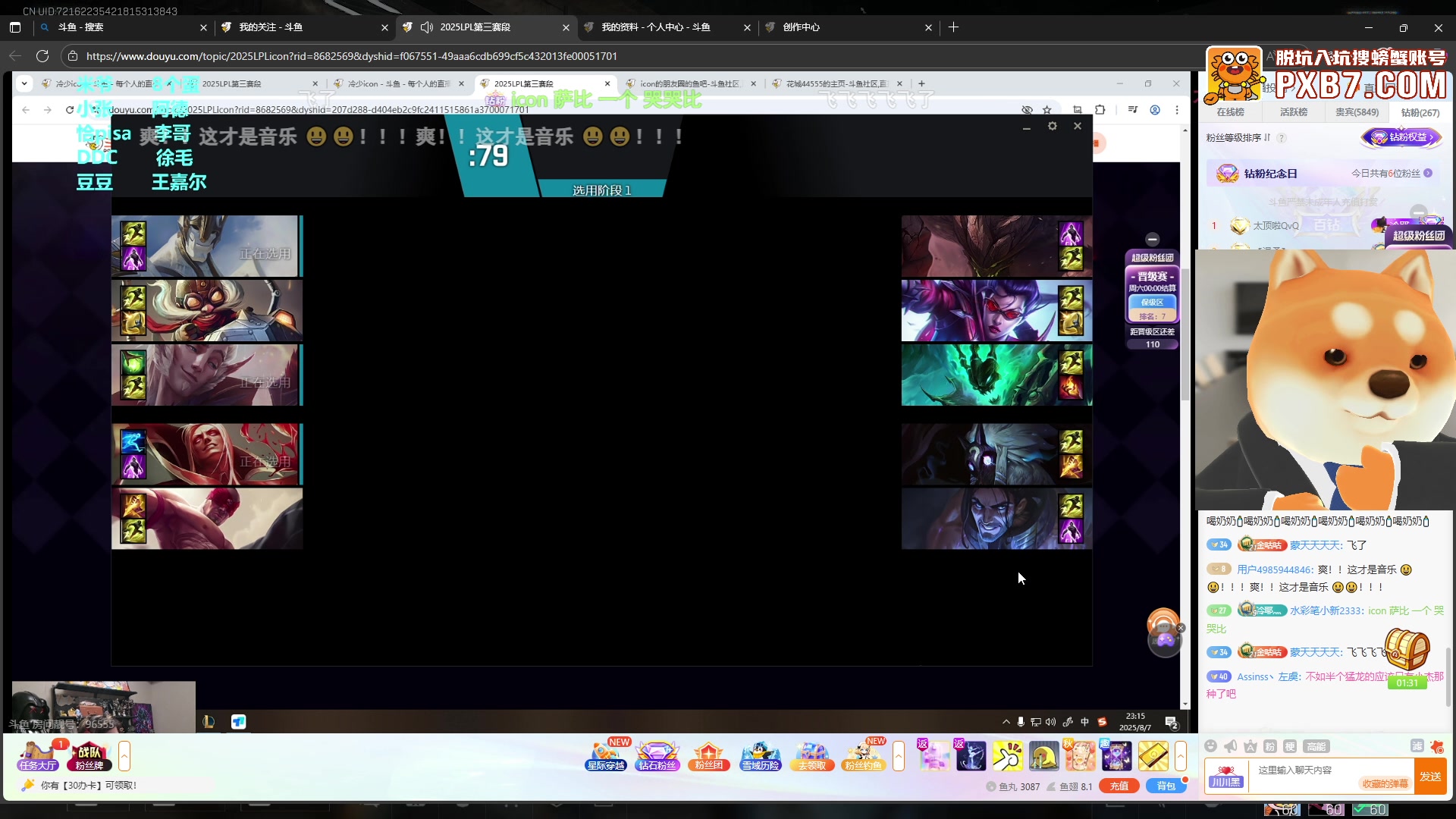Open game client settings gear
Image resolution: width=1456 pixels, height=819 pixels.
click(x=1052, y=126)
